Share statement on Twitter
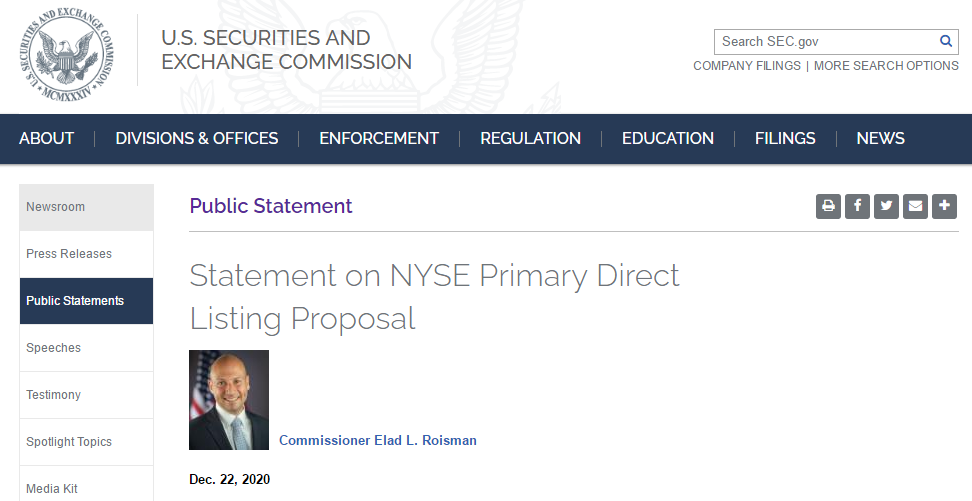 coord(886,206)
